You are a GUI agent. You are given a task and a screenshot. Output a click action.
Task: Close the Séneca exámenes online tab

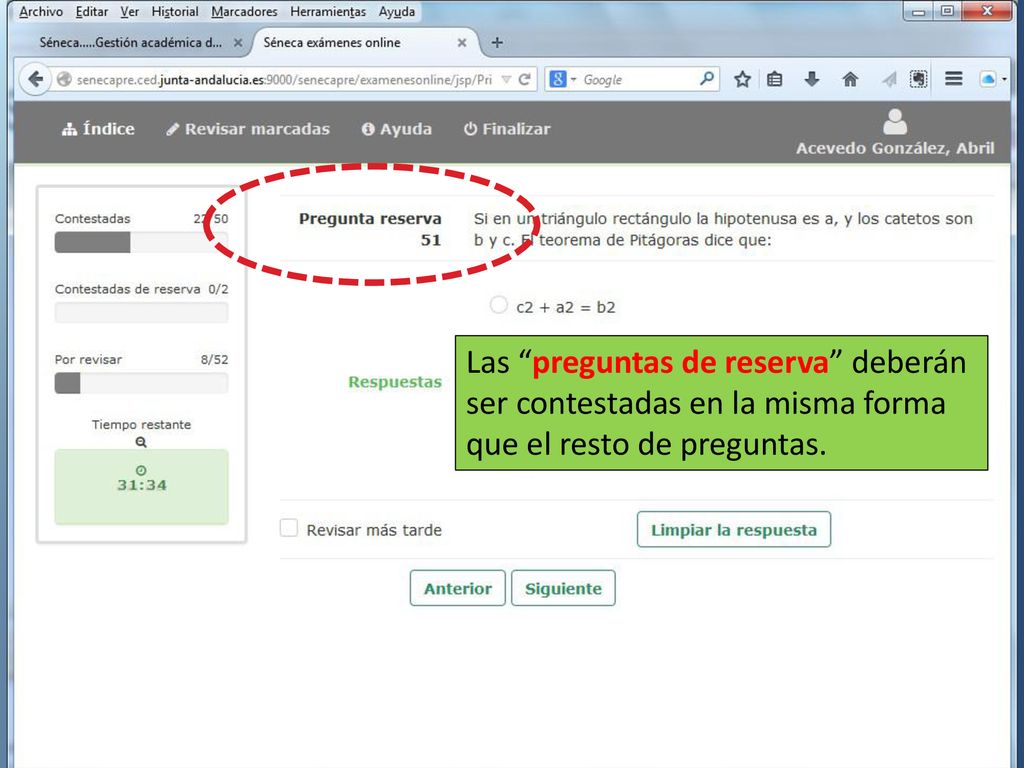(x=462, y=42)
